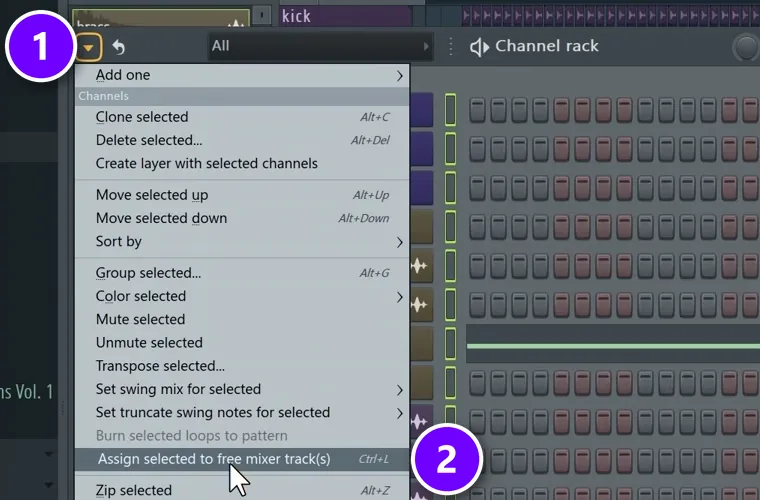Choose 'Transpose selected...' entry

click(242, 366)
